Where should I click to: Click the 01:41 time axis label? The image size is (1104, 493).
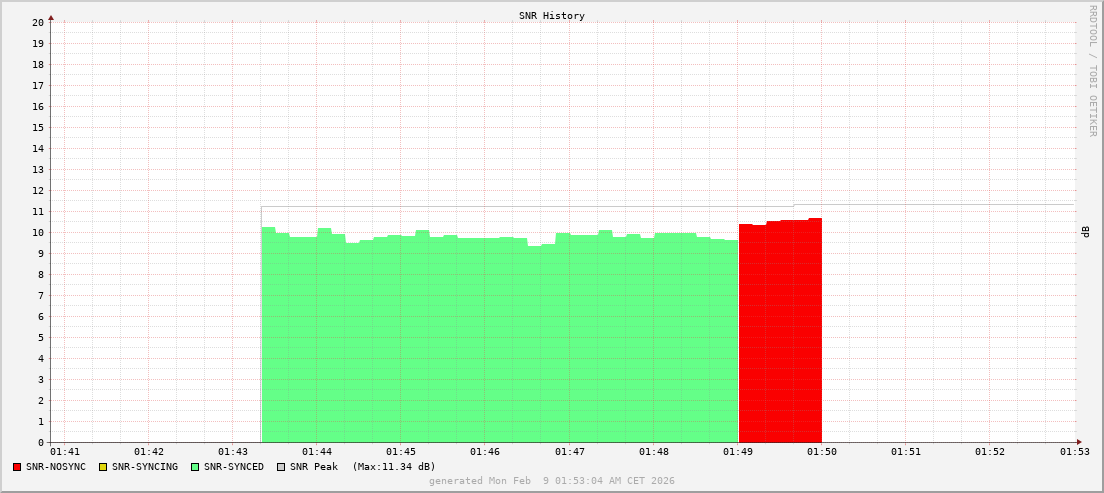(x=64, y=452)
